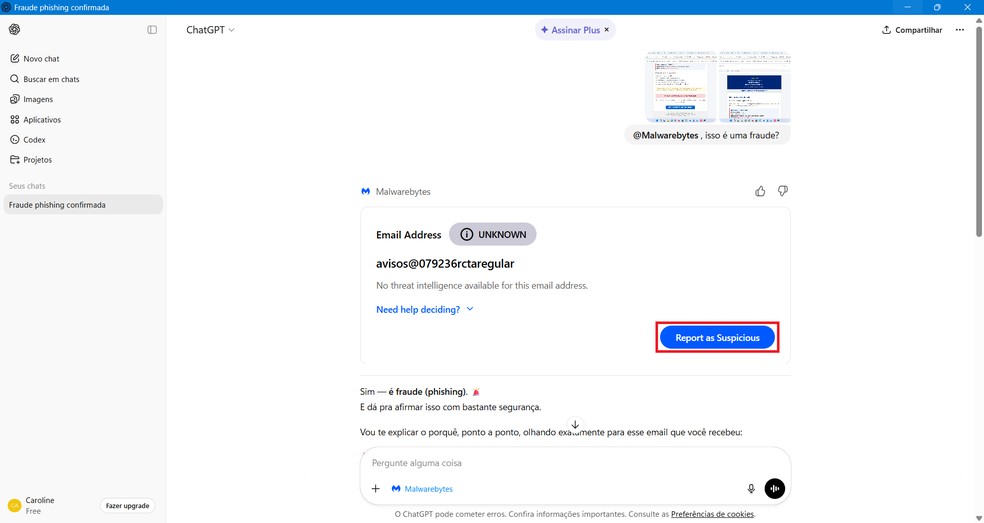Viewport: 984px width, 523px height.
Task: Focus the 'Pergunte alguma coisa' input
Action: pyautogui.click(x=575, y=463)
